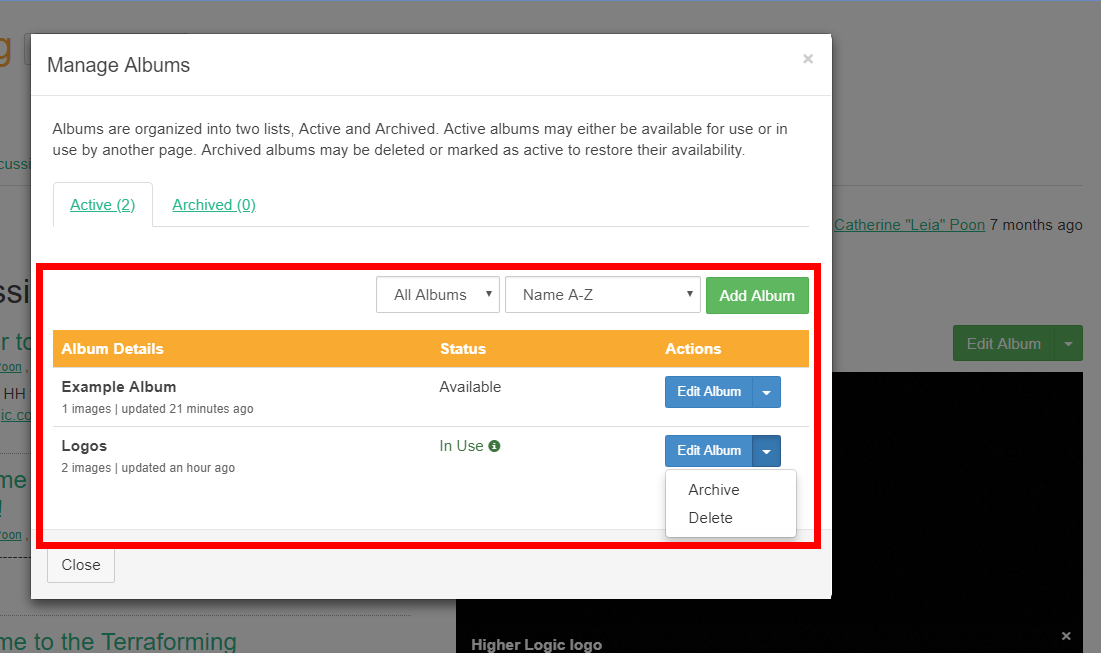
Task: Toggle the caret beside Logos Edit Album button
Action: click(x=767, y=451)
